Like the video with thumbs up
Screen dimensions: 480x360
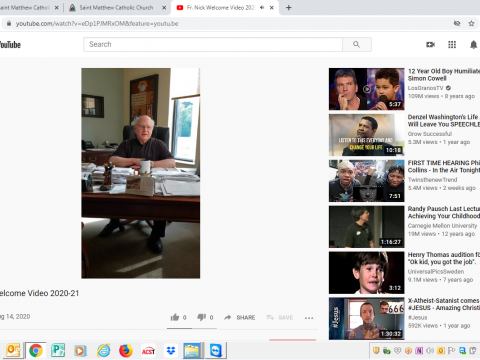point(175,317)
